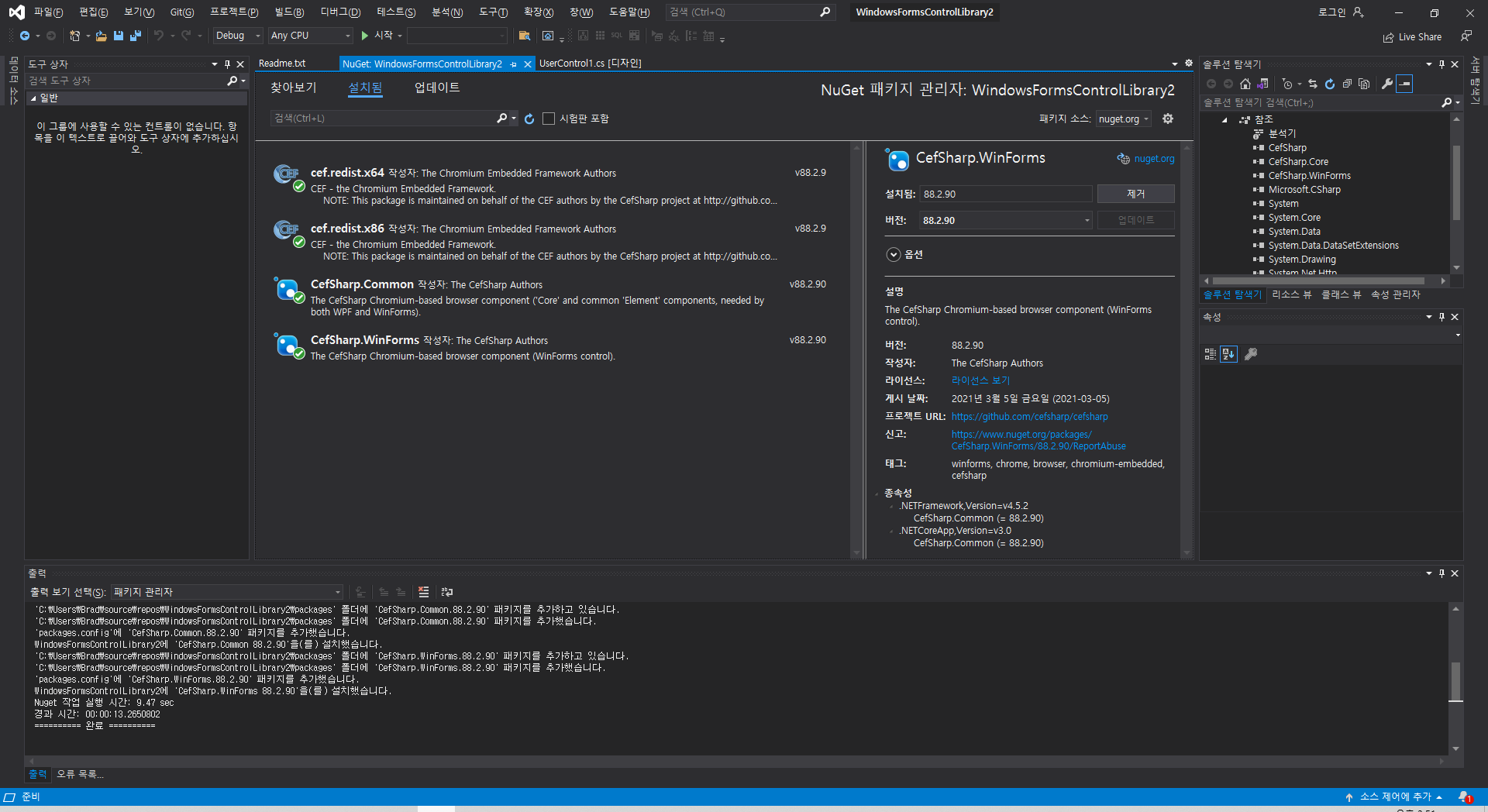Select the Browse tab in NuGet manager
The width and height of the screenshot is (1488, 812).
click(x=294, y=88)
